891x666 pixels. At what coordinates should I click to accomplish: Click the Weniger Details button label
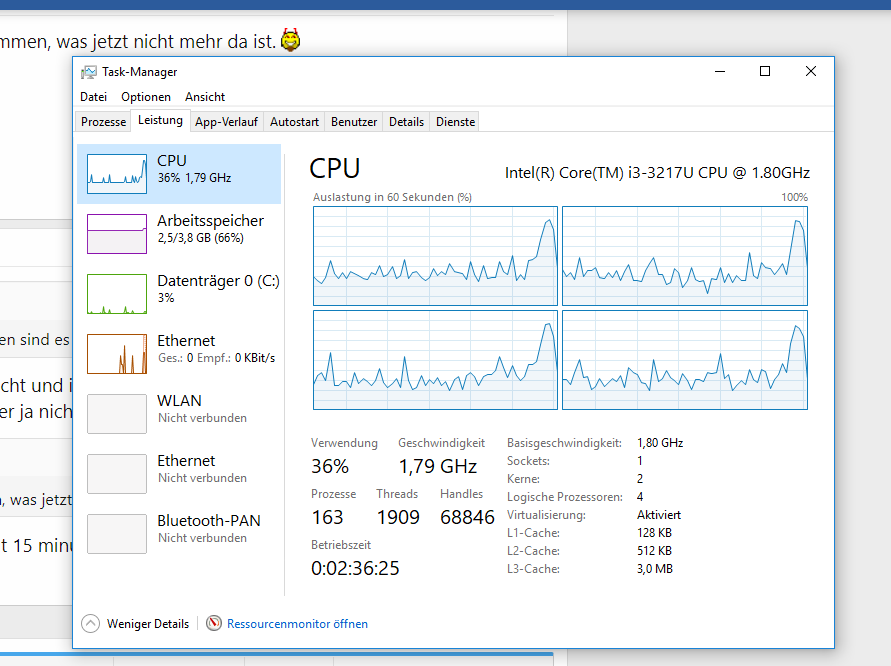tap(148, 624)
